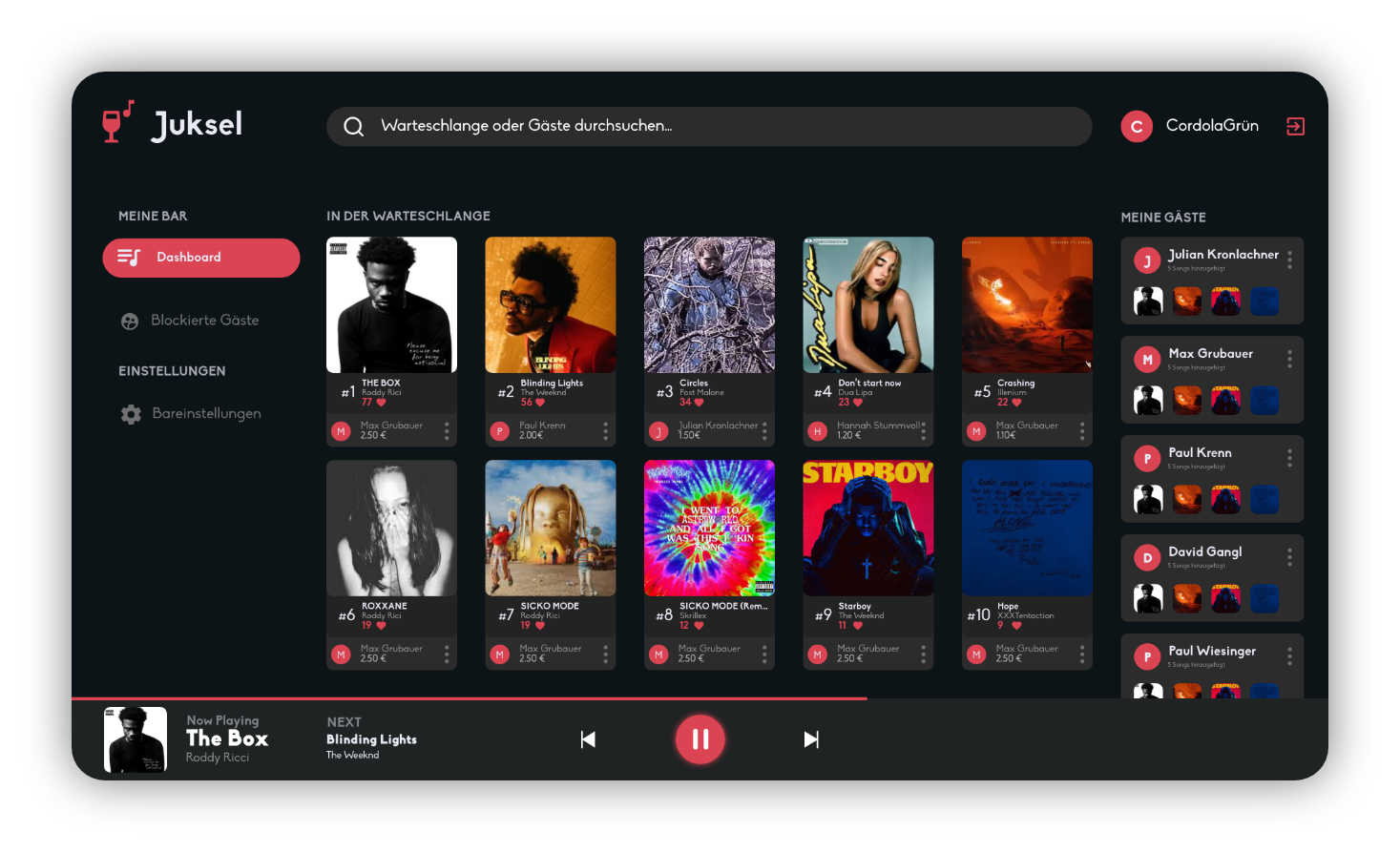The width and height of the screenshot is (1400, 852).
Task: Click the heart on SICKO MODE #7
Action: click(540, 626)
